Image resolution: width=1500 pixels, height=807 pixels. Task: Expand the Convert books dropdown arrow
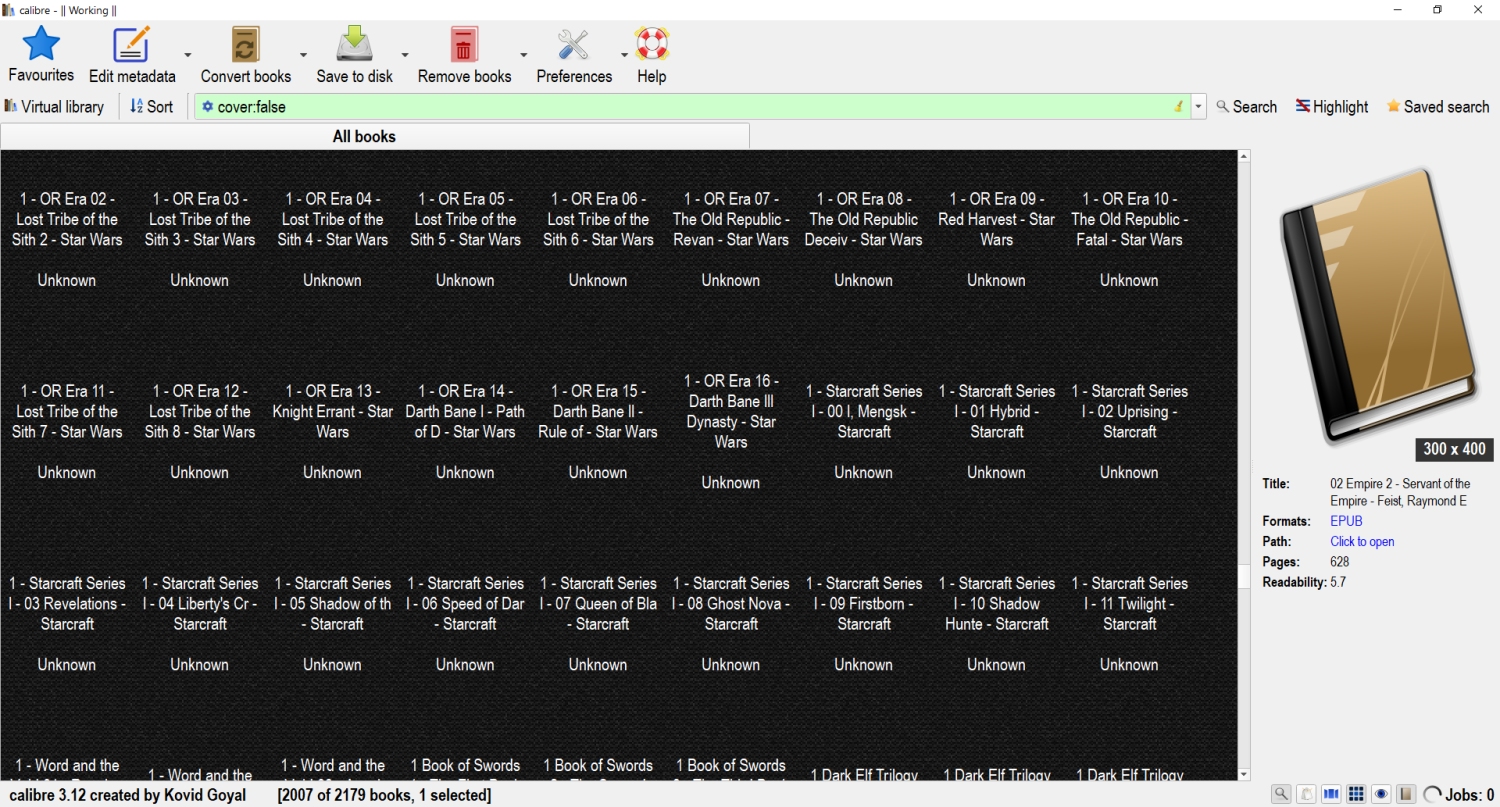[303, 55]
